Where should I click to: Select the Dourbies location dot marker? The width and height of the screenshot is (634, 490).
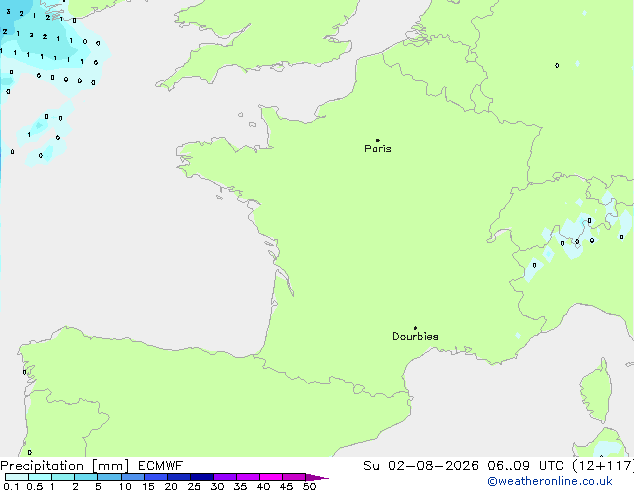pyautogui.click(x=415, y=328)
